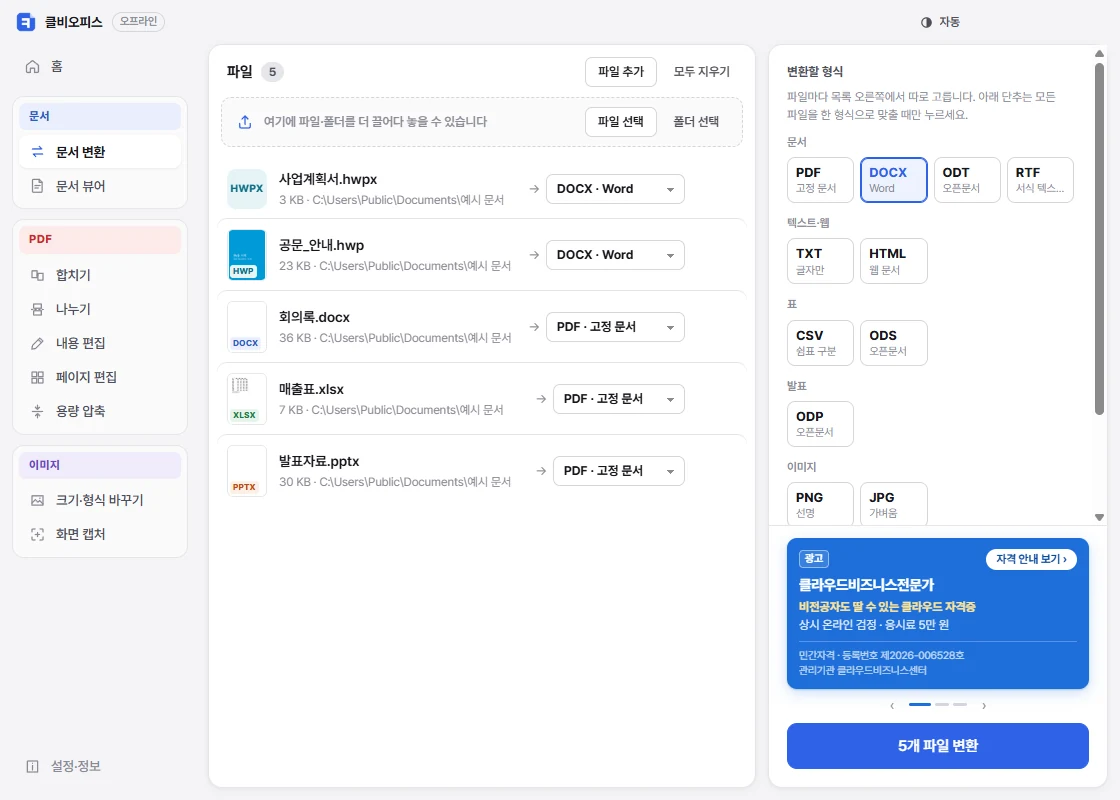Click the 용량 압축 compress icon
The height and width of the screenshot is (800, 1120).
(x=37, y=411)
